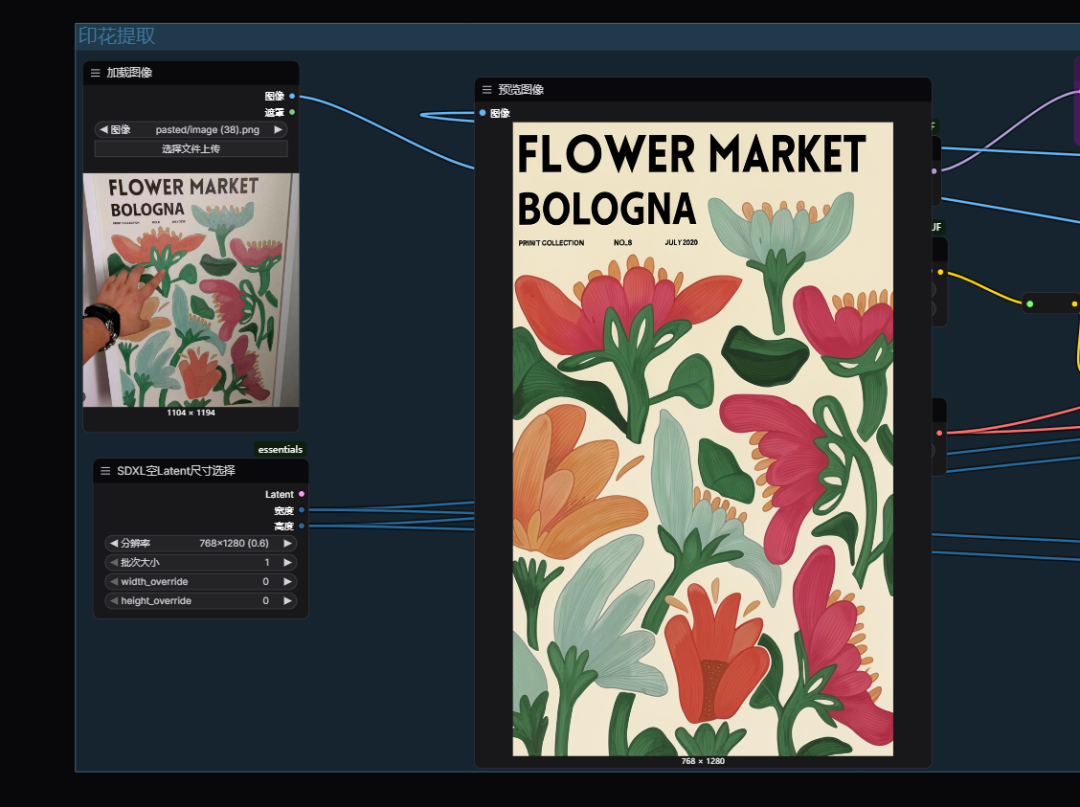Open the 加载图像 node hamburger menu
Image resolution: width=1080 pixels, height=807 pixels.
[x=95, y=73]
